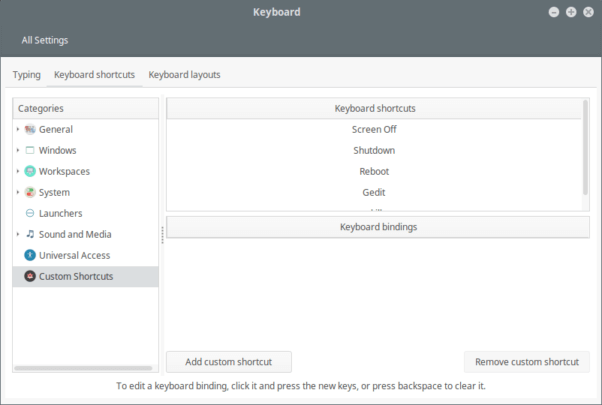
Task: Click the Keyboard shortcuts column header
Action: pos(374,108)
